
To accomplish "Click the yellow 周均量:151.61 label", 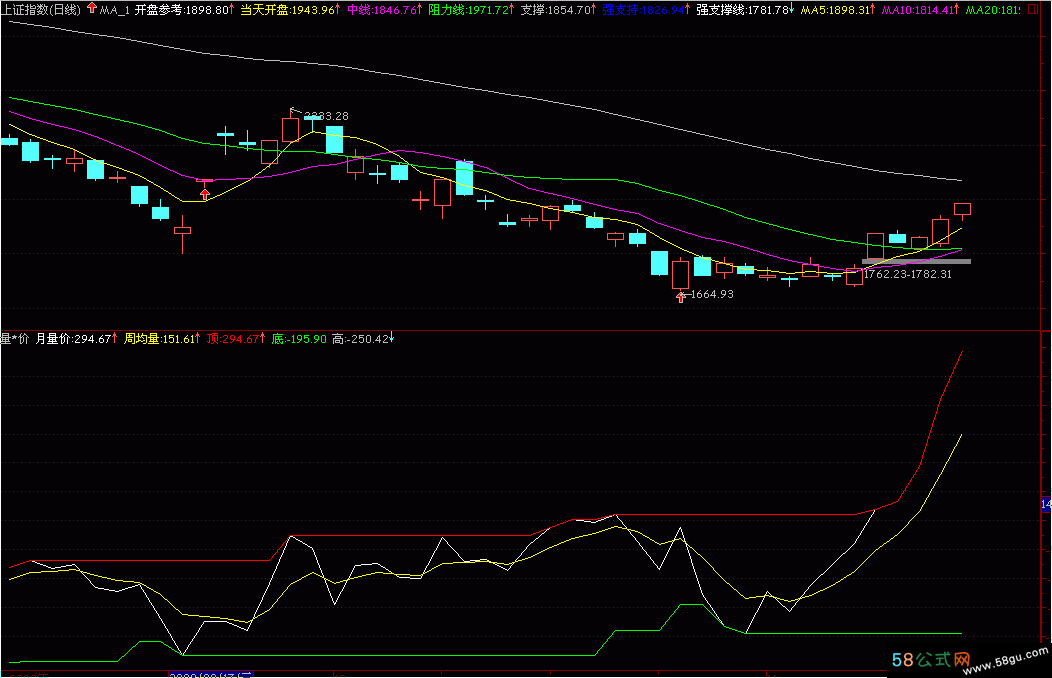I will (x=159, y=339).
